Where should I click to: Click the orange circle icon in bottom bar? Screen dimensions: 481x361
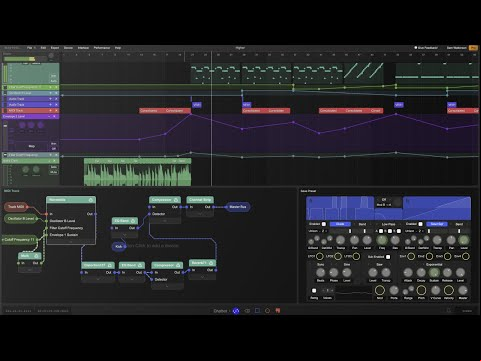coord(267,311)
